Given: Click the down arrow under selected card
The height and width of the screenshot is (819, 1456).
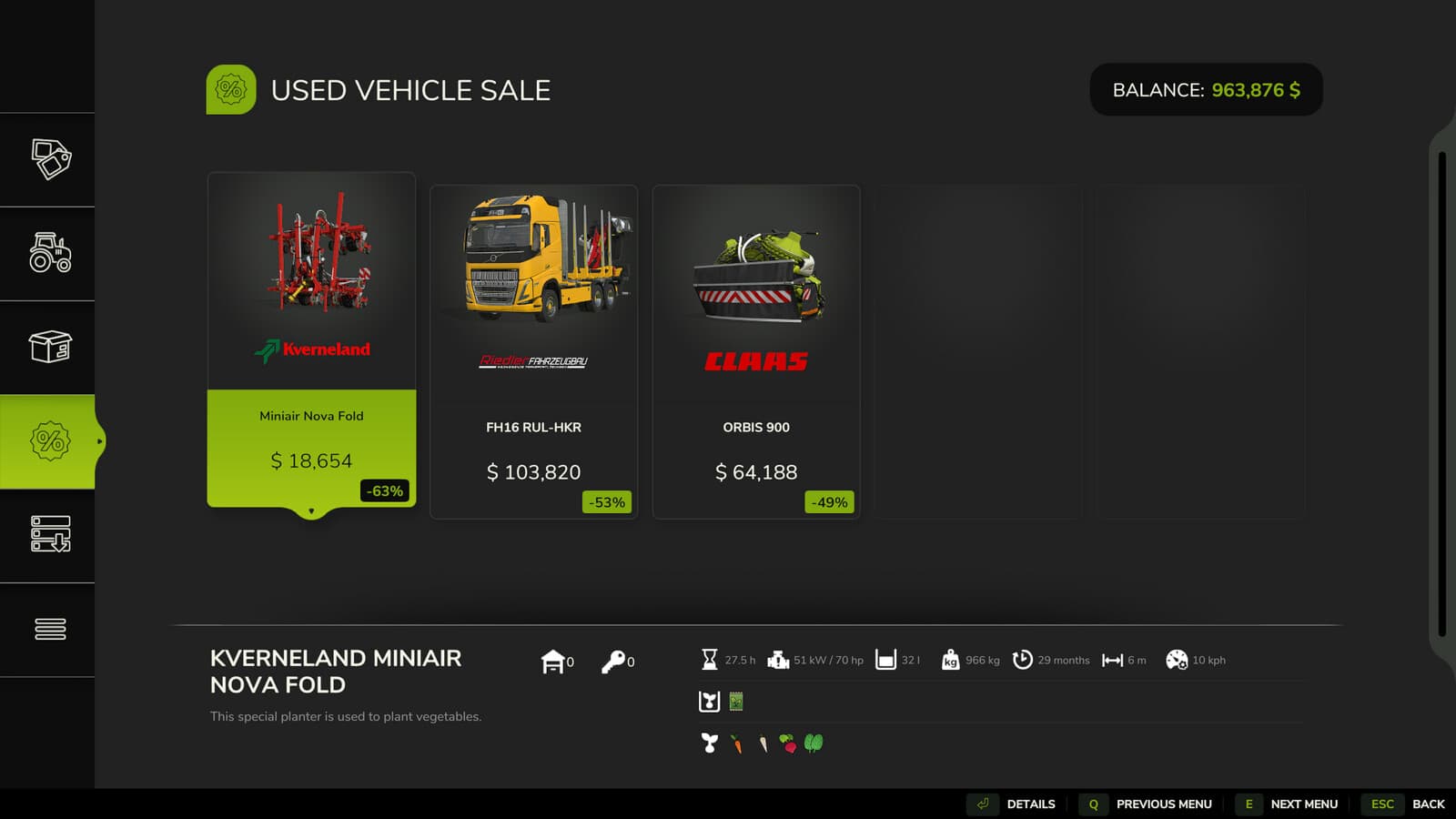Looking at the screenshot, I should coord(311,511).
